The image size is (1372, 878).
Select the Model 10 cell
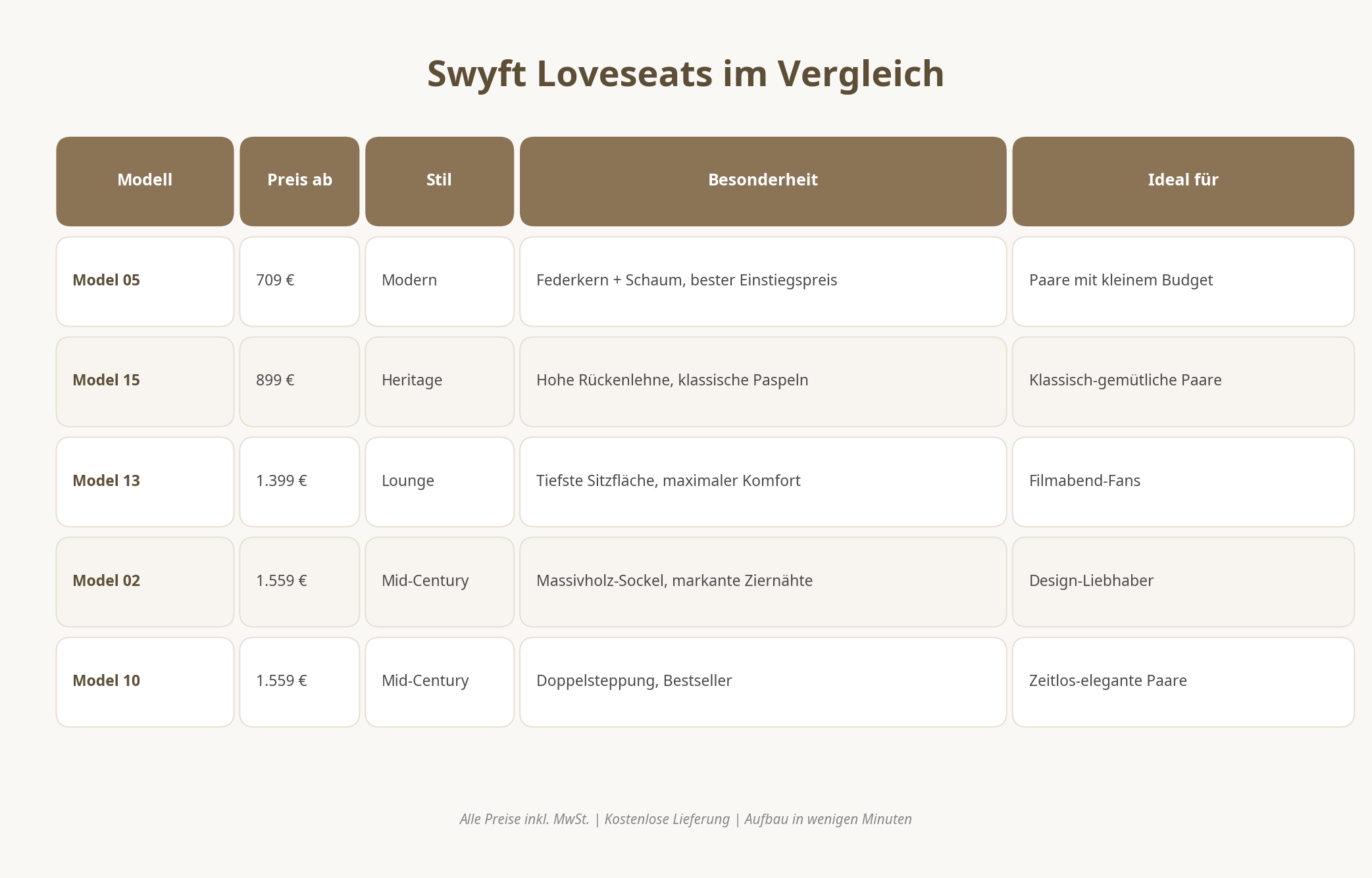145,681
